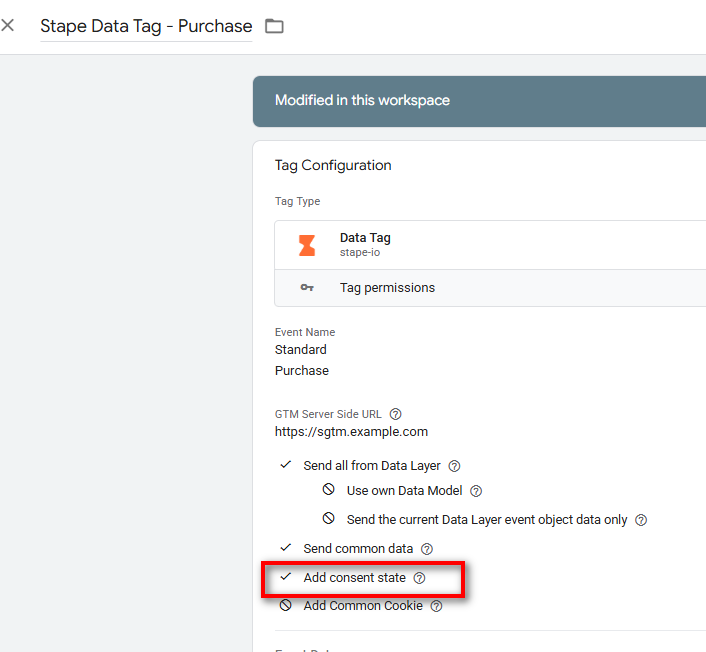
Task: Click the Tag Configuration heading
Action: [333, 165]
